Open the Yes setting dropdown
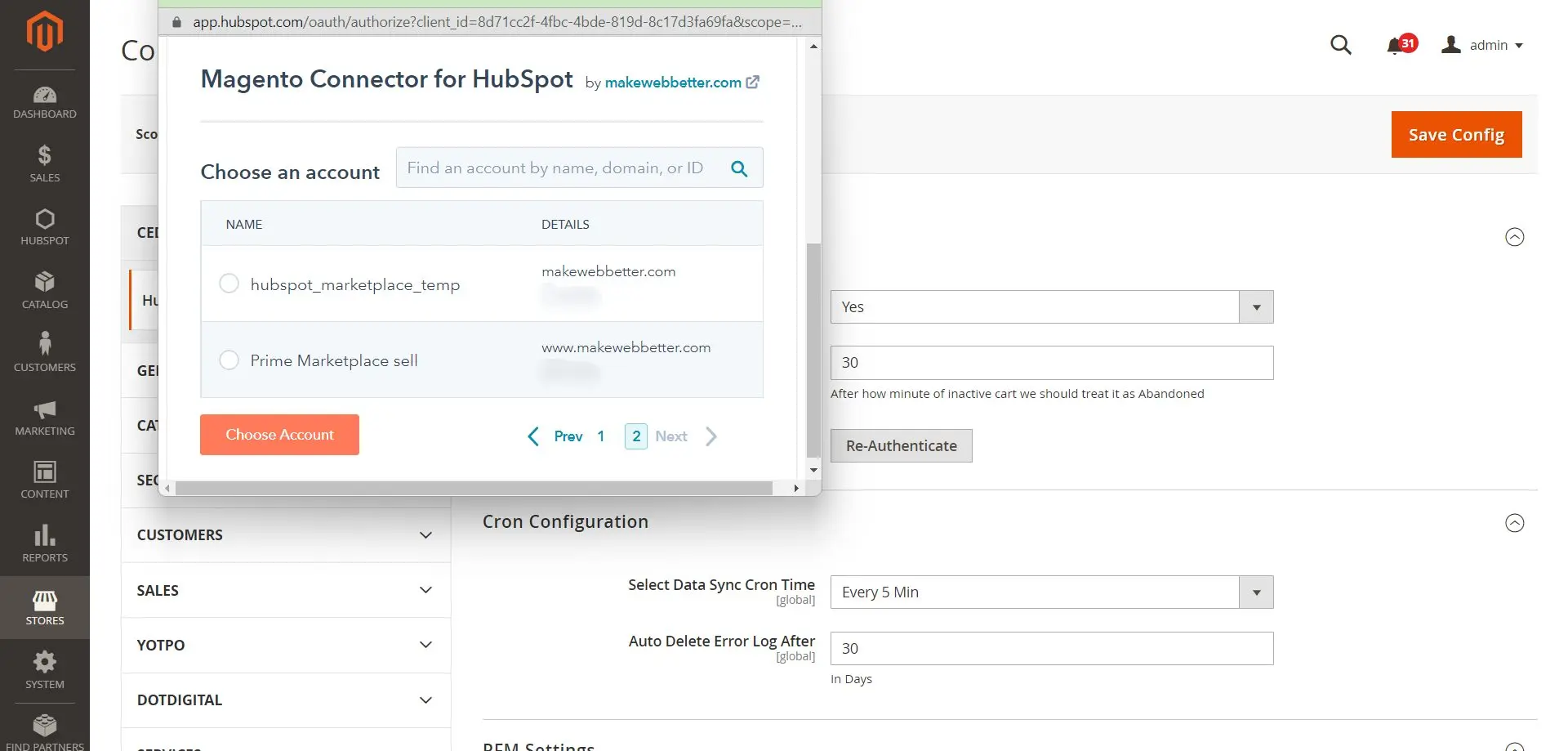This screenshot has width=1568, height=751. click(1255, 306)
